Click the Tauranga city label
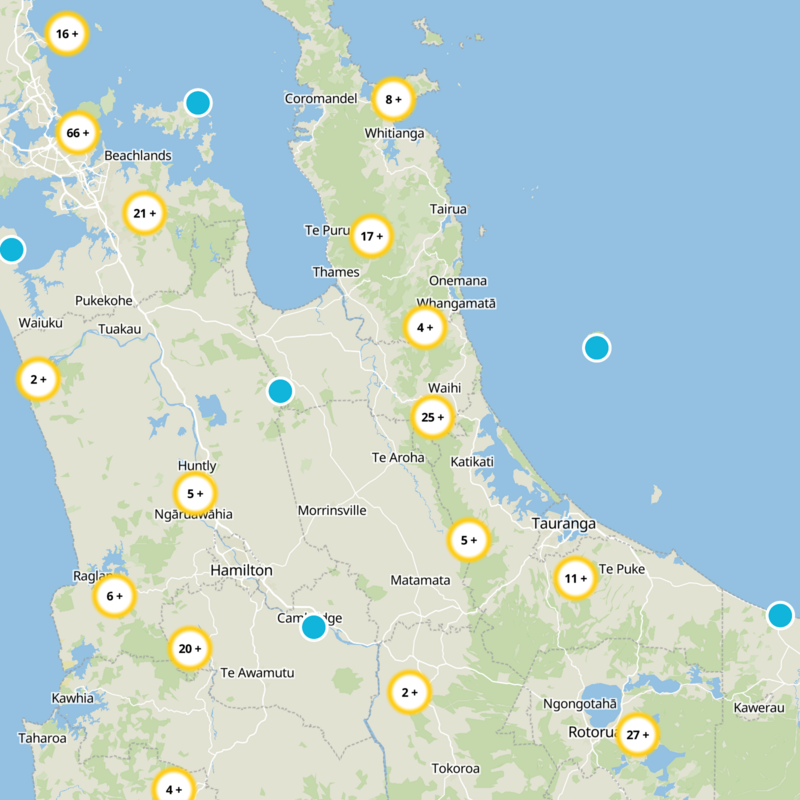Screen dimensions: 800x800 pos(563,523)
